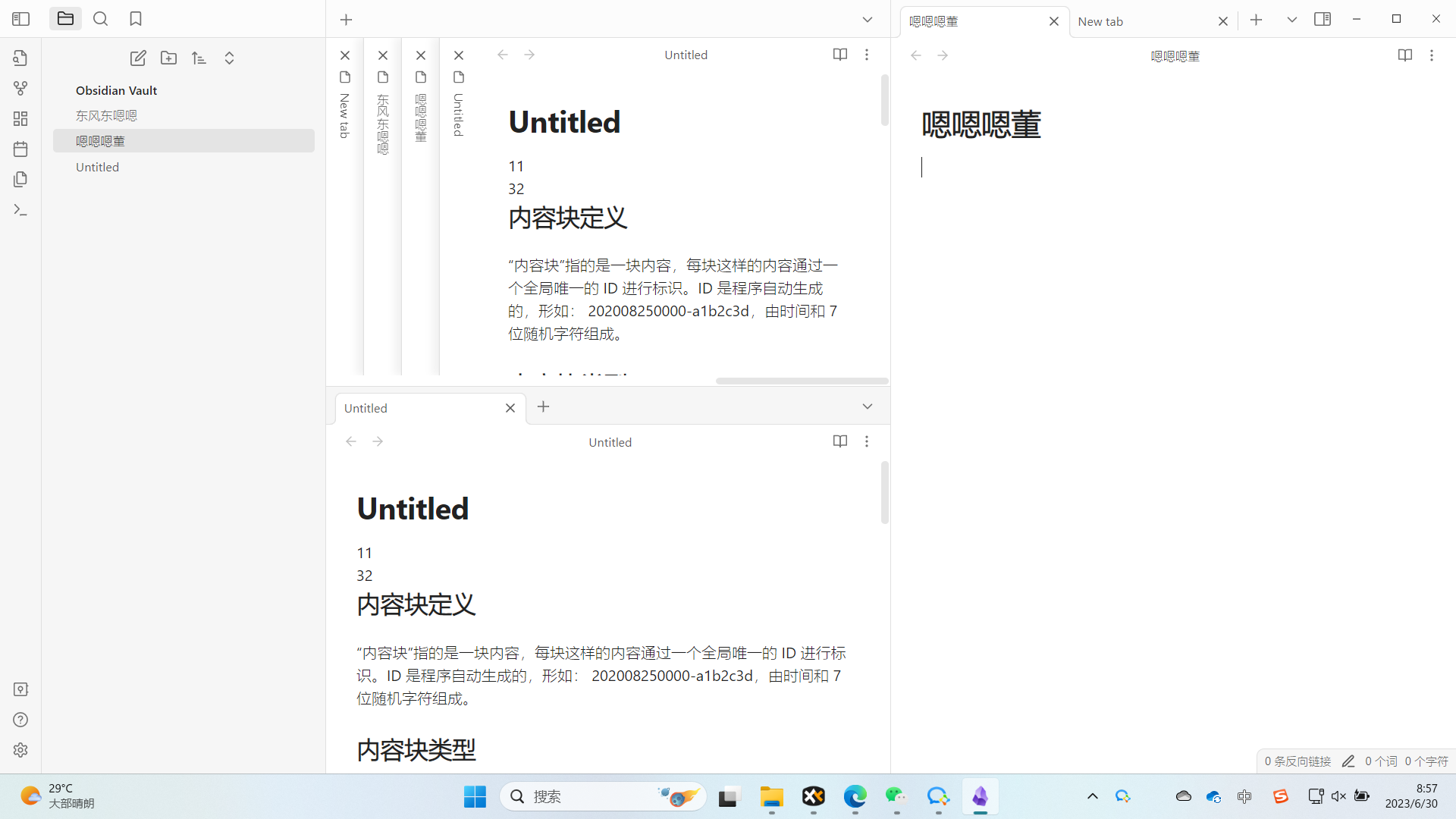Open the graph view icon
1456x819 pixels.
pyautogui.click(x=20, y=89)
